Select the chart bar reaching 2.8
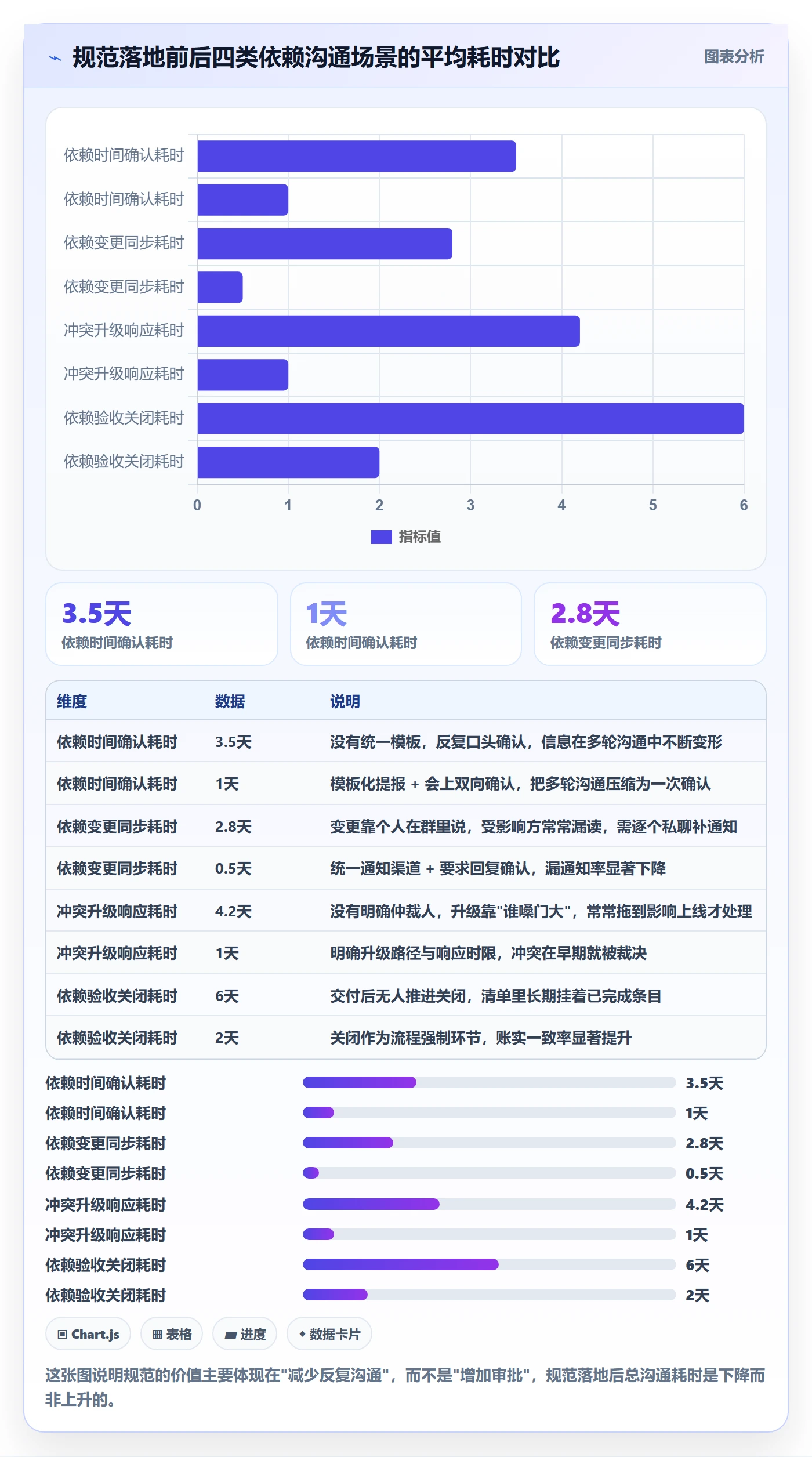Screen dimensions: 812x1457 [325, 244]
